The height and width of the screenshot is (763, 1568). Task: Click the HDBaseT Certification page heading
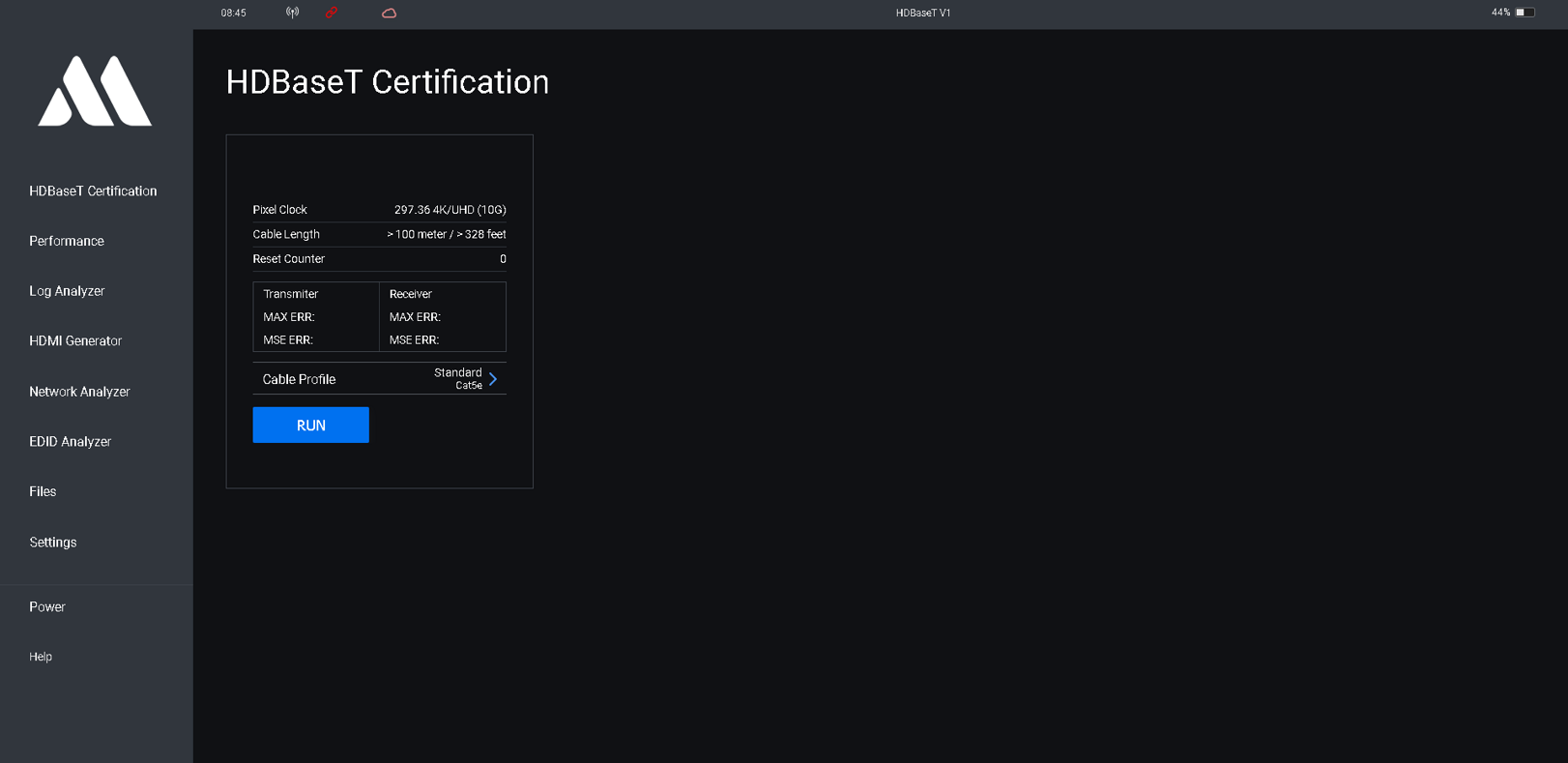pos(388,82)
